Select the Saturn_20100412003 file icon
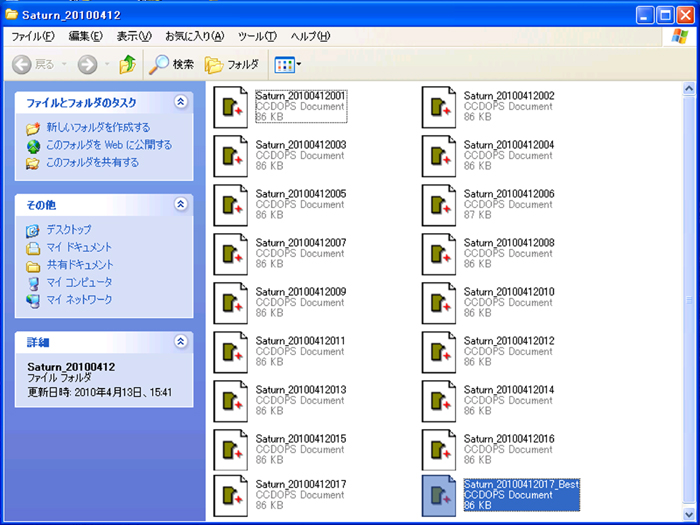This screenshot has width=700, height=525. coord(230,156)
